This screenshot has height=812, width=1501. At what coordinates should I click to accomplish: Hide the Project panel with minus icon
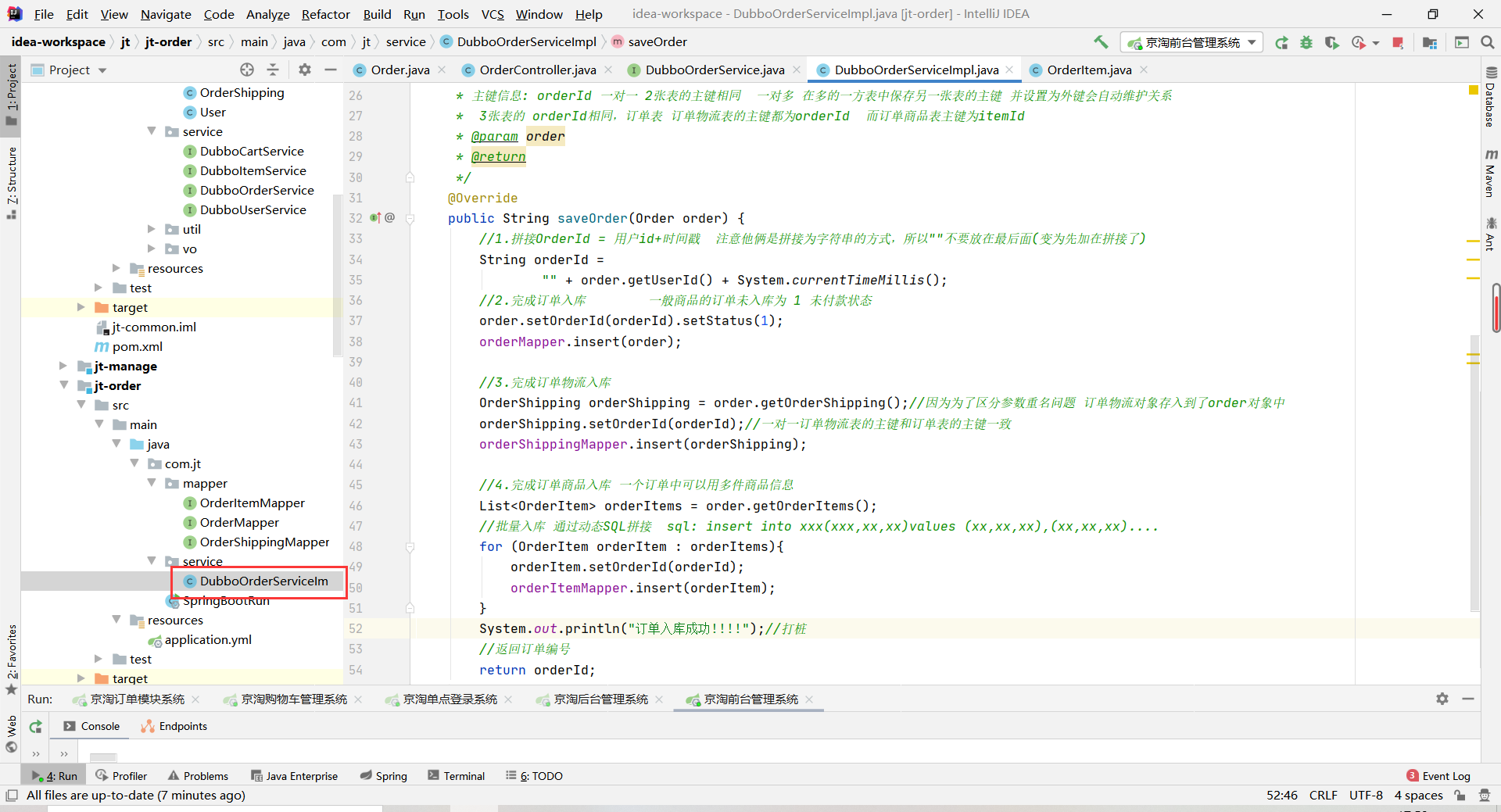point(331,70)
